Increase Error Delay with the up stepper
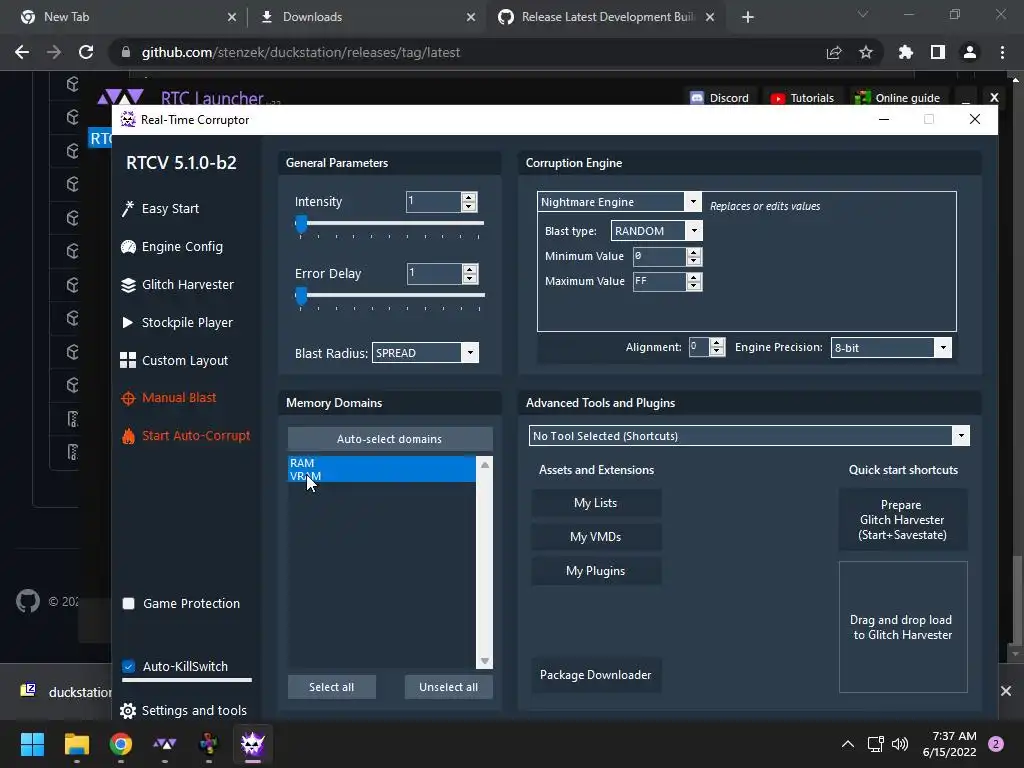This screenshot has width=1024, height=768. [470, 269]
